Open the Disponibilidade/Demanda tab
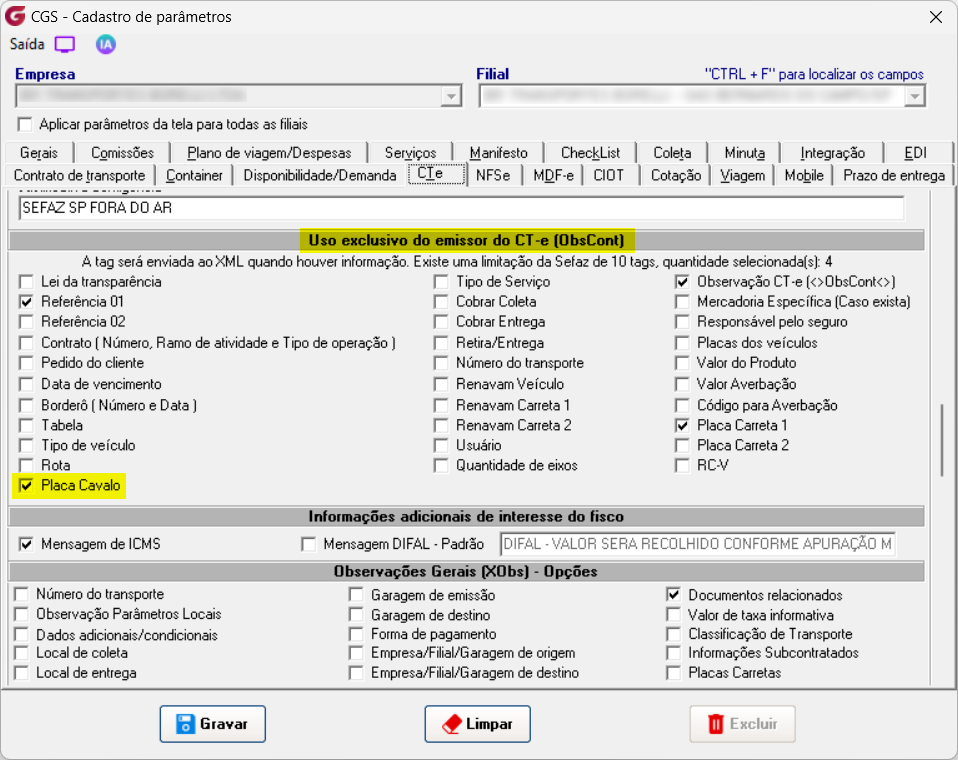 coord(320,175)
